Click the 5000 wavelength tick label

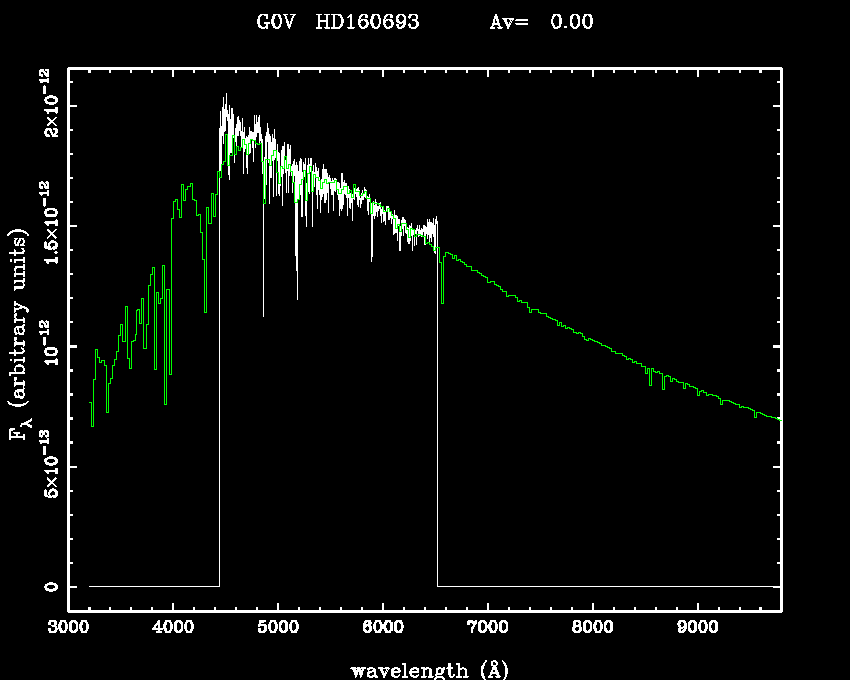278,629
